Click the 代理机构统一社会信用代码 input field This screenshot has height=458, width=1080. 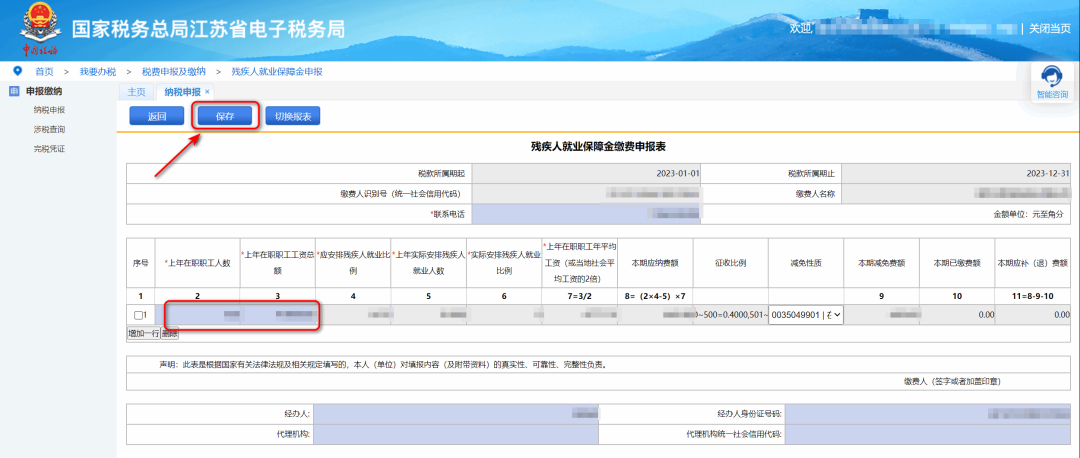[928, 435]
